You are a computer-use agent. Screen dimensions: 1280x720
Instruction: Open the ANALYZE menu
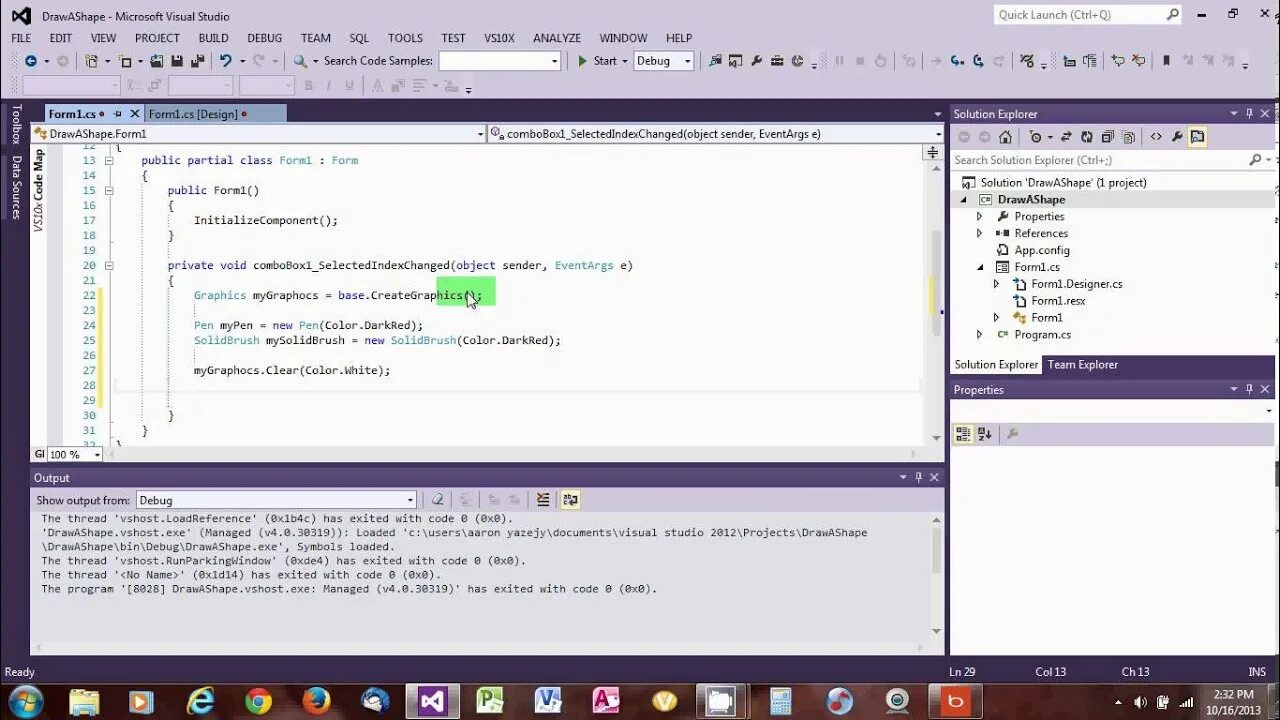557,38
